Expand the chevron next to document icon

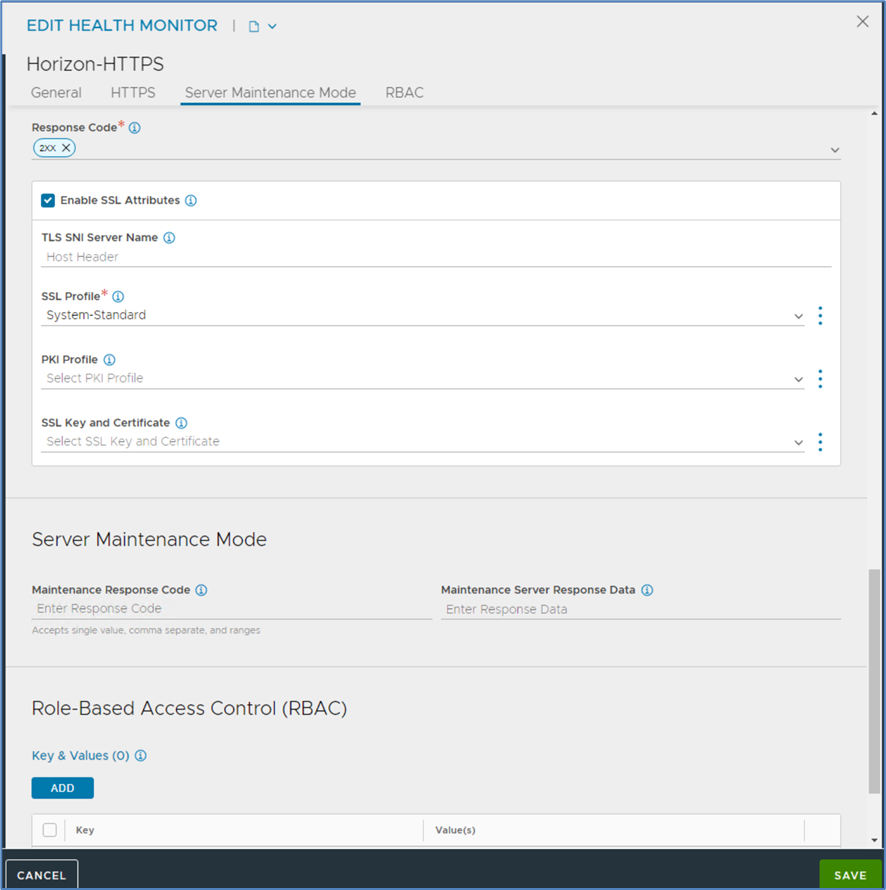[272, 27]
